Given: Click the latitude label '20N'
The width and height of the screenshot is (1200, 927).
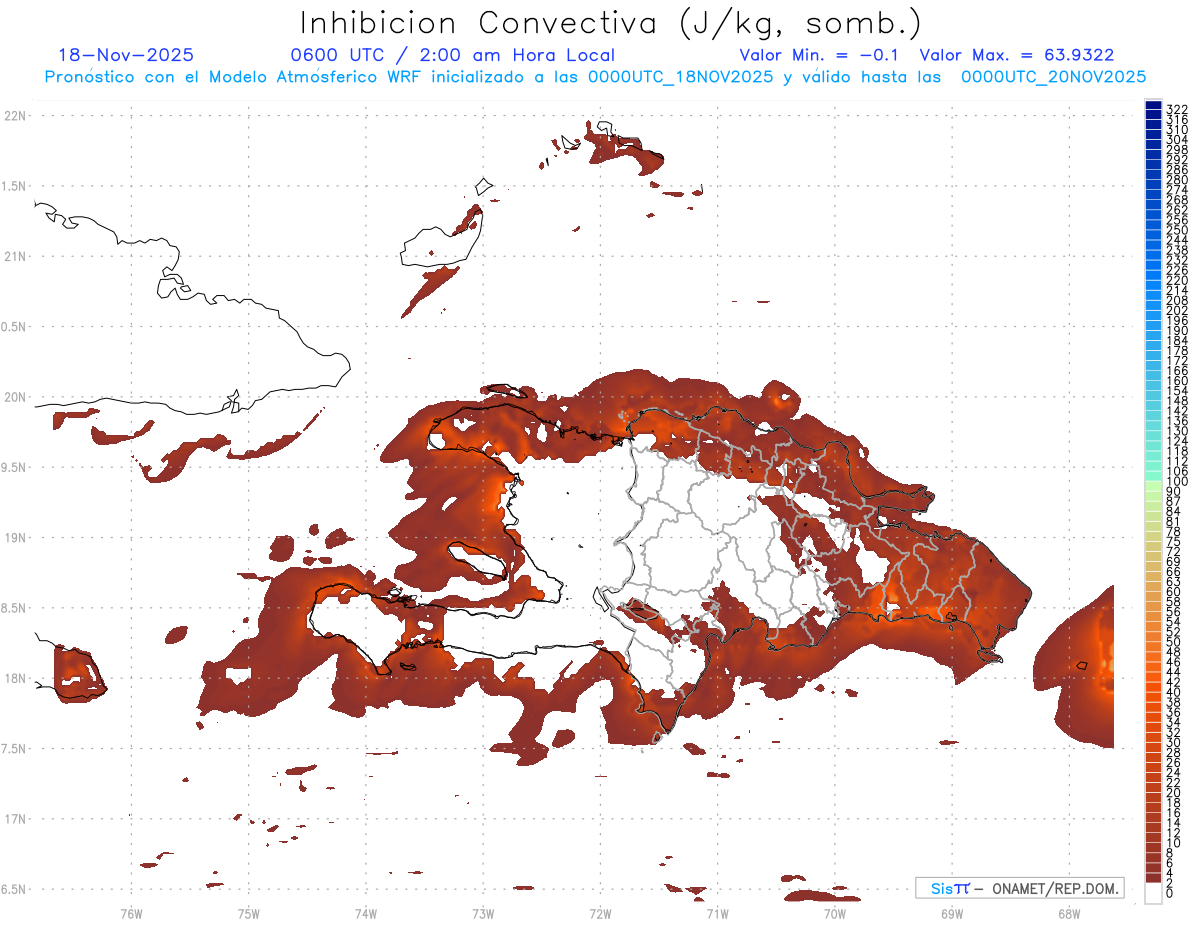Looking at the screenshot, I should click(x=16, y=397).
